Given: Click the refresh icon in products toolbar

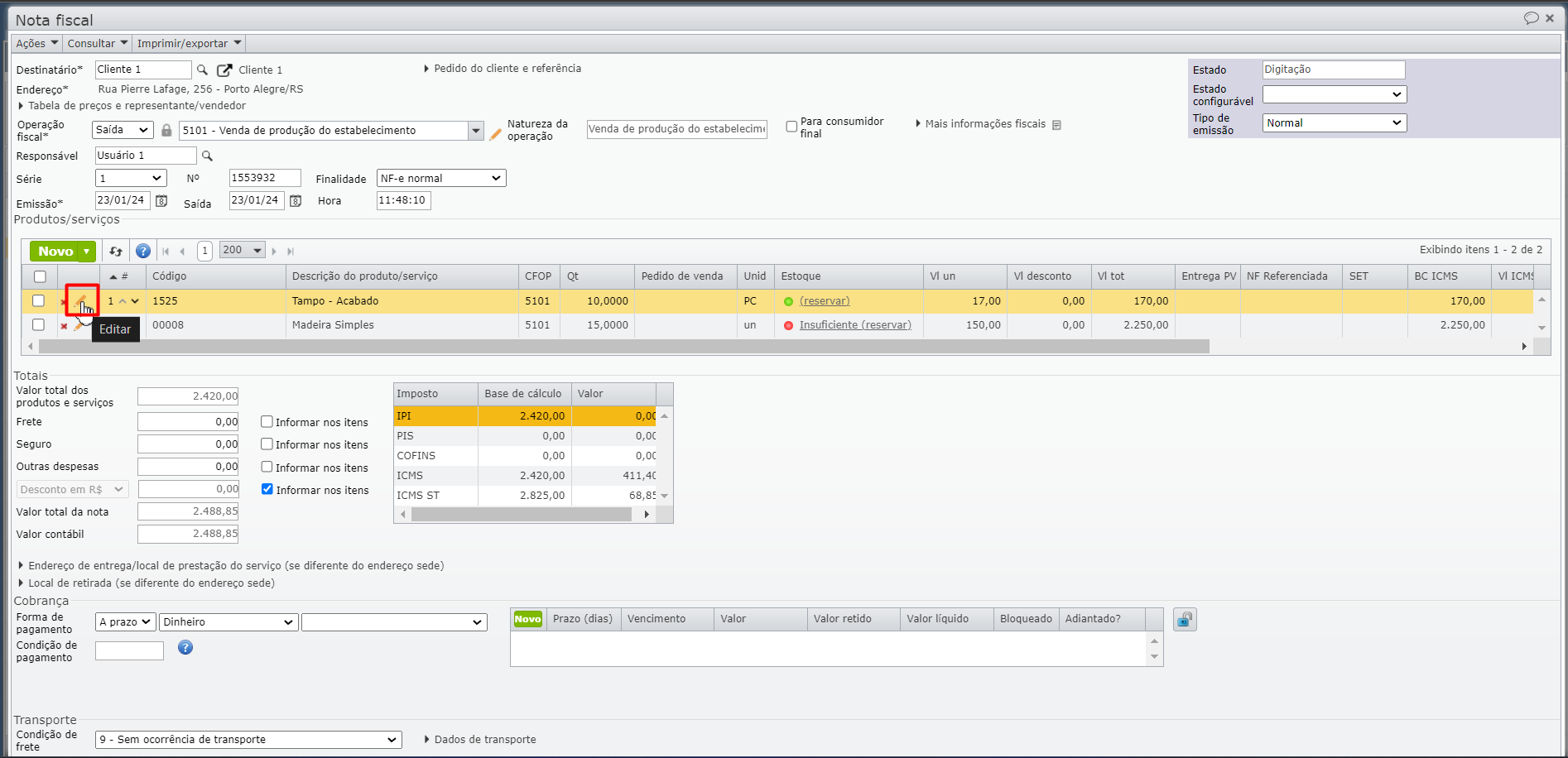Looking at the screenshot, I should tap(116, 252).
